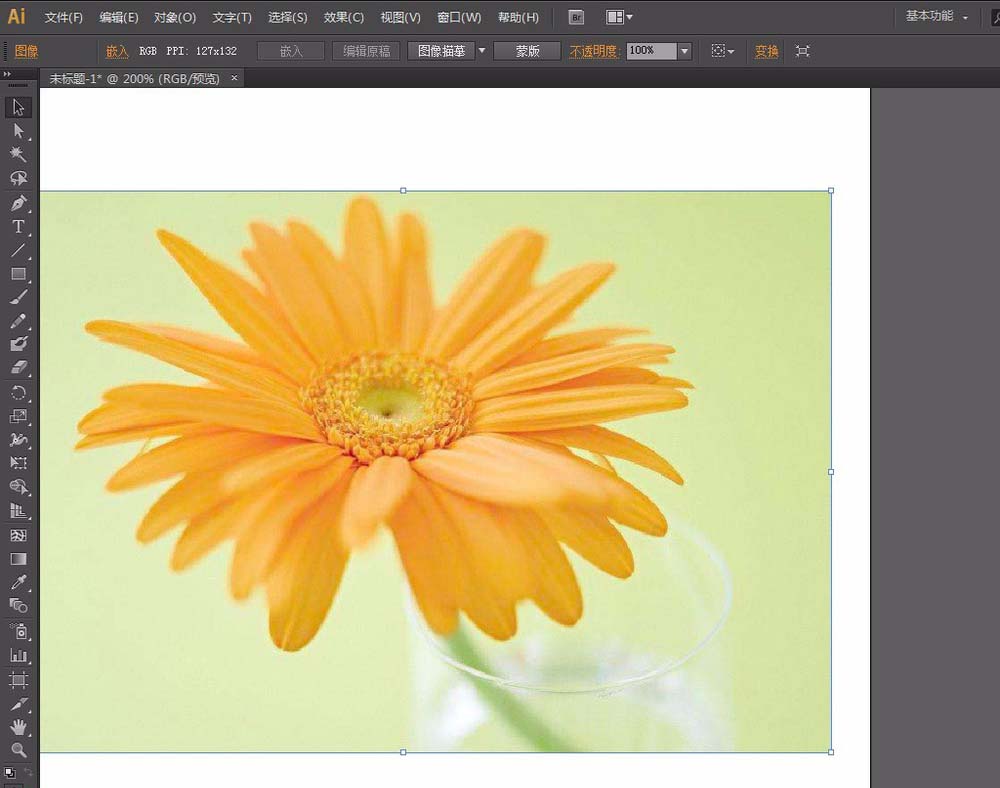The height and width of the screenshot is (788, 1000).
Task: Choose the Lasso tool
Action: [18, 178]
